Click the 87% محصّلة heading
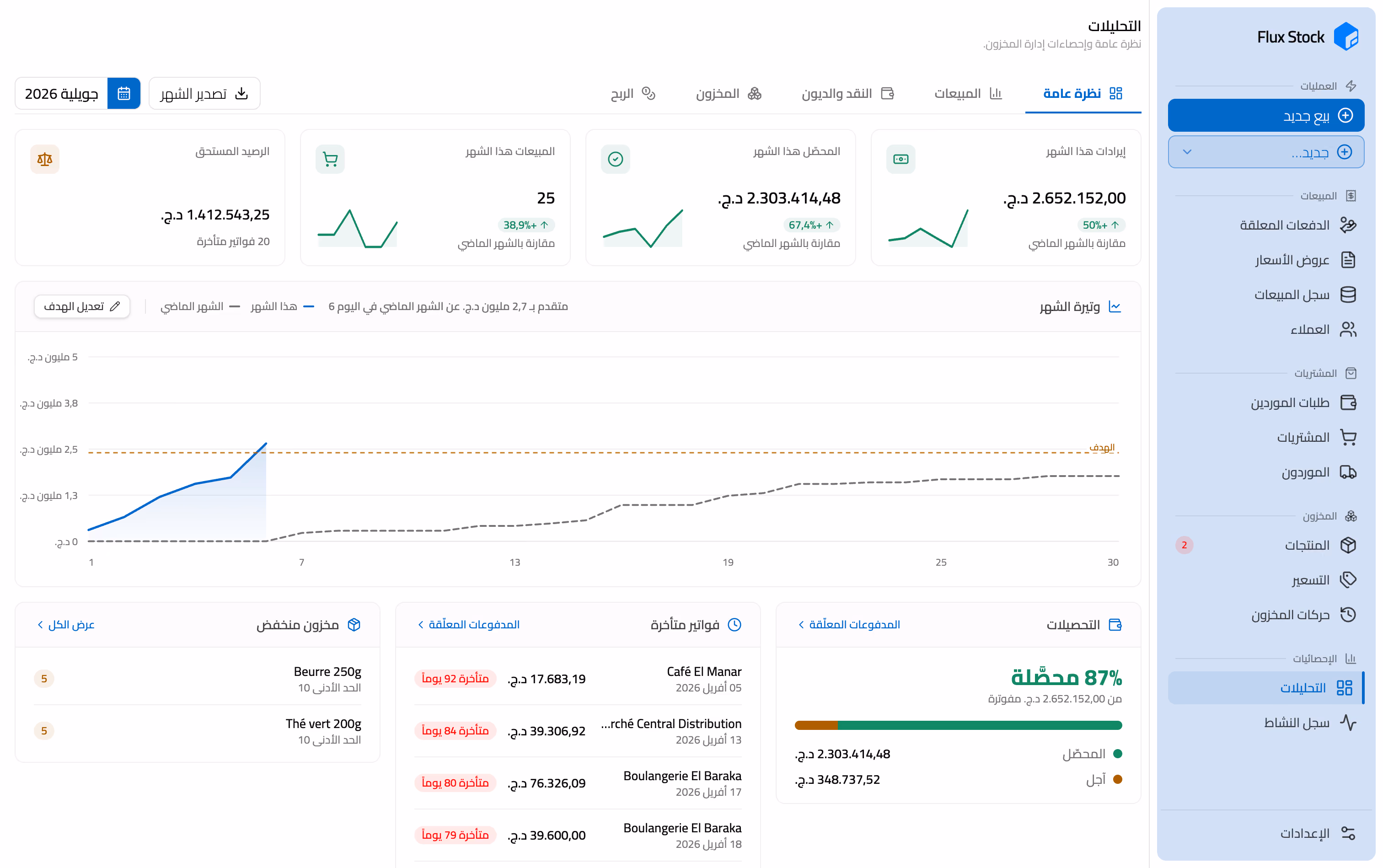The height and width of the screenshot is (868, 1383). [1066, 677]
